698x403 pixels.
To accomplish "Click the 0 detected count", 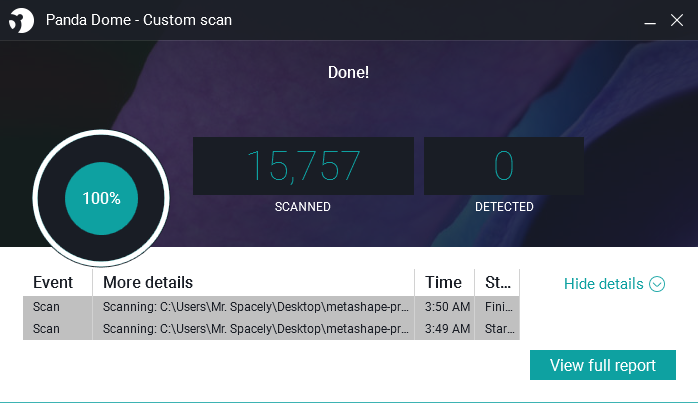I will [x=504, y=166].
